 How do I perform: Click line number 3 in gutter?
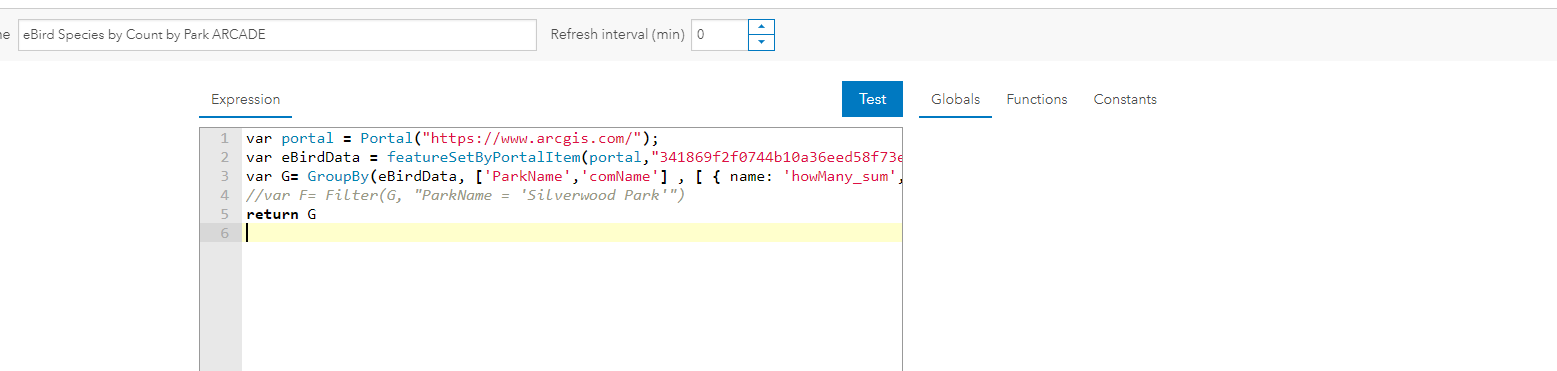tap(224, 176)
